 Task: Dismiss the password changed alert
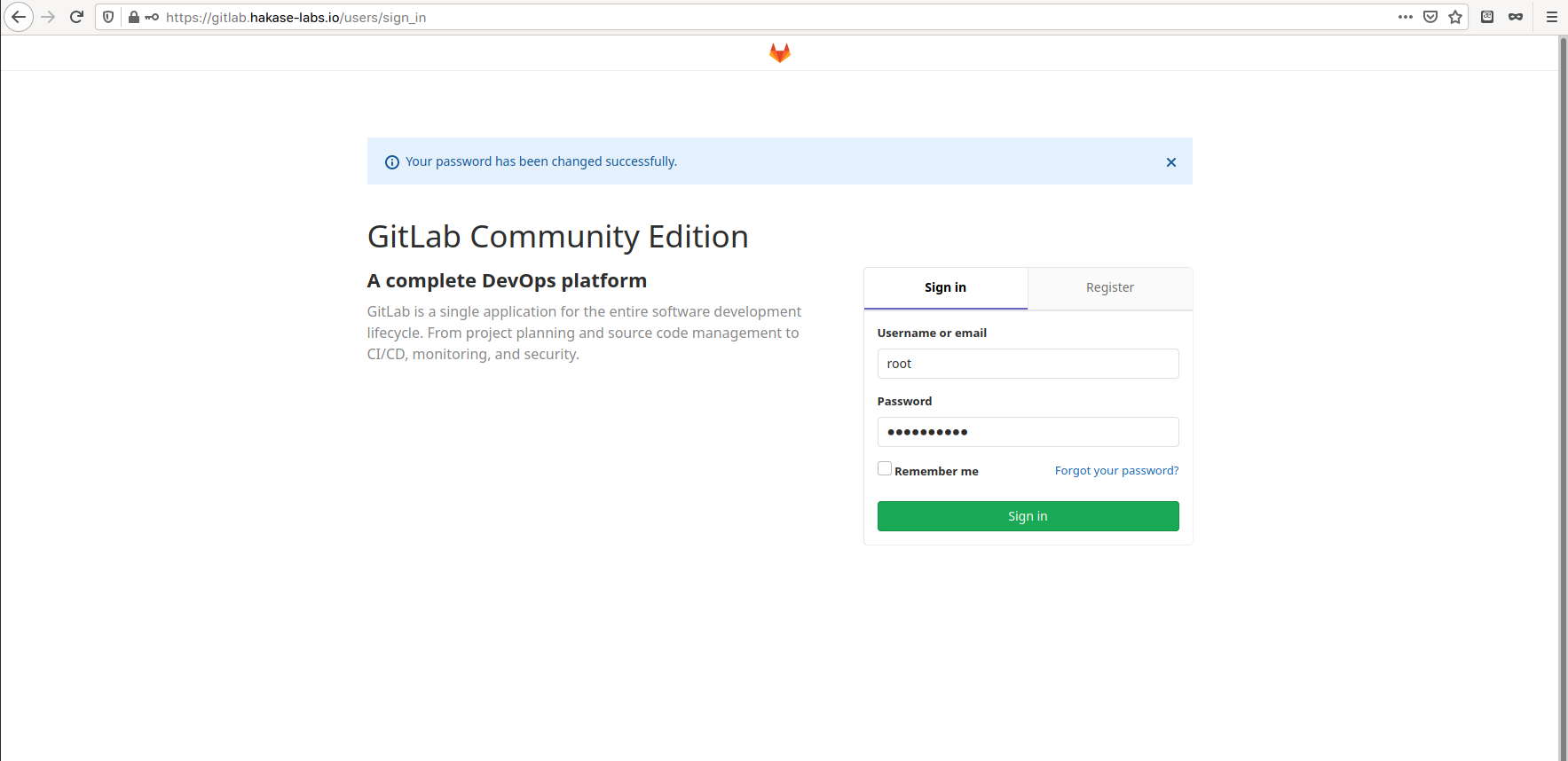click(1171, 162)
